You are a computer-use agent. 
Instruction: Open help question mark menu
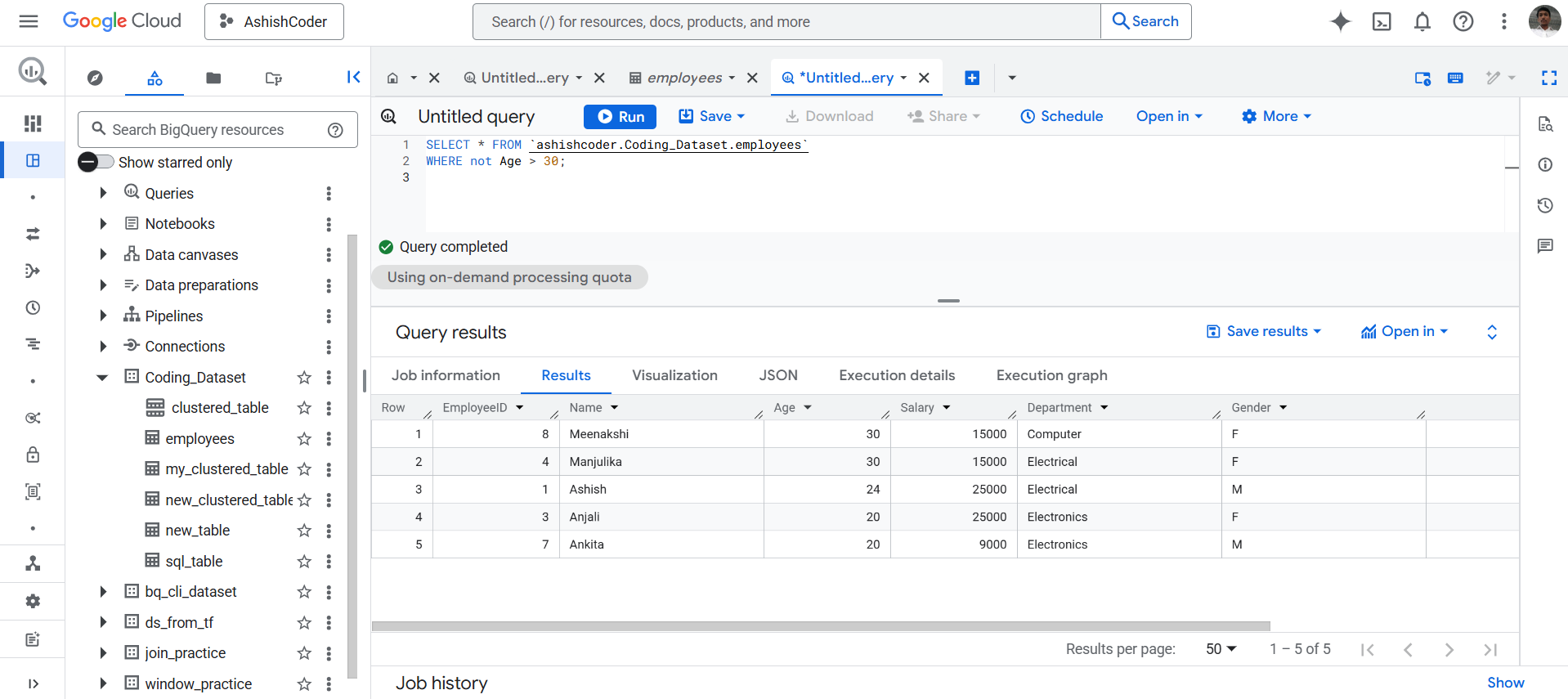click(1463, 21)
